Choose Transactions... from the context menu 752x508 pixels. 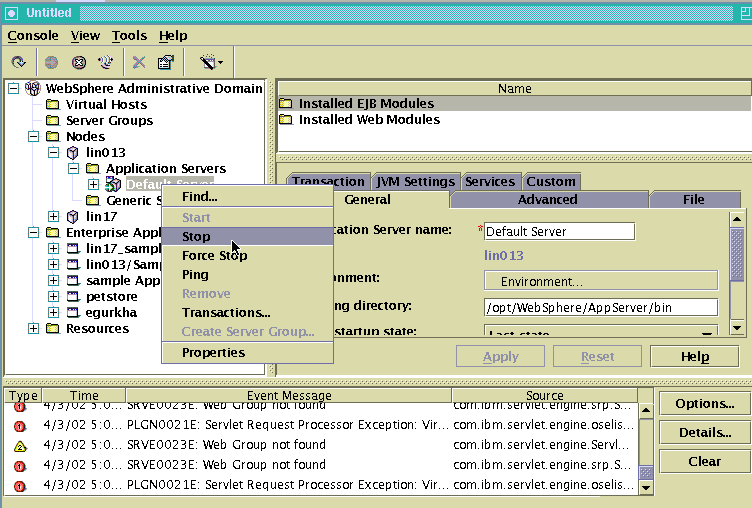click(247, 313)
